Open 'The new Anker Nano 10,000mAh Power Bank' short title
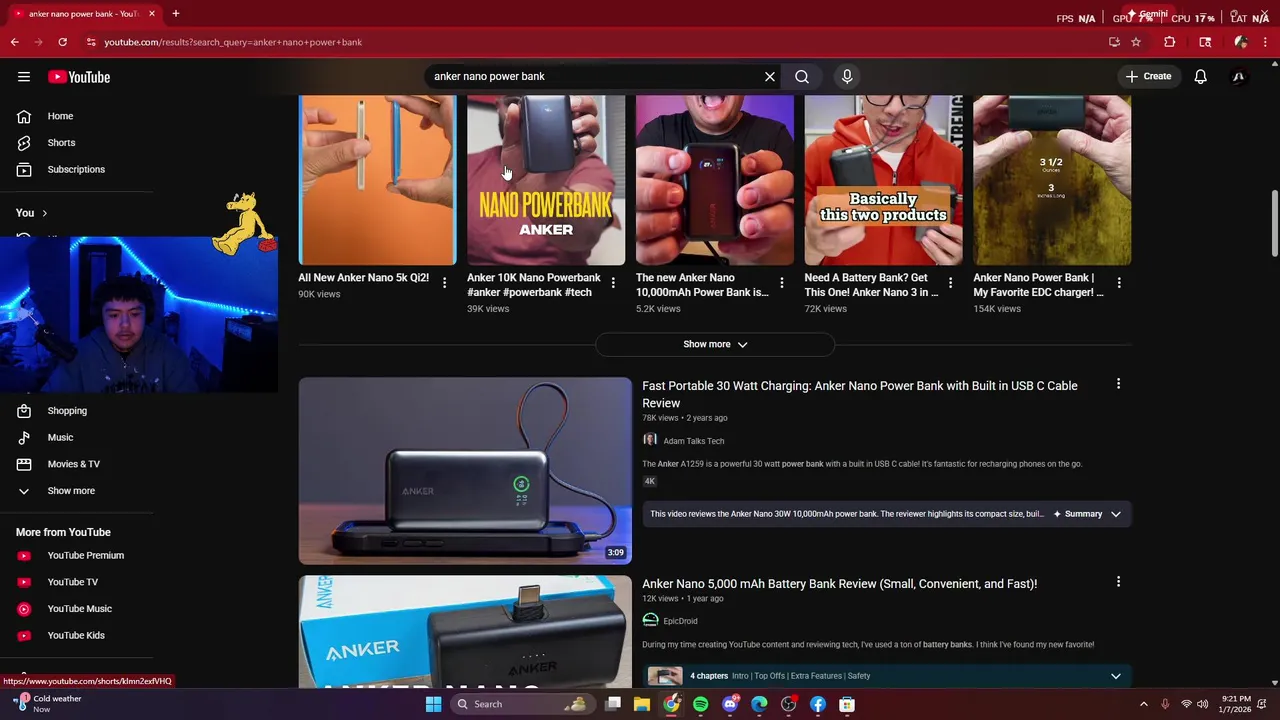This screenshot has height=720, width=1280. (x=702, y=285)
